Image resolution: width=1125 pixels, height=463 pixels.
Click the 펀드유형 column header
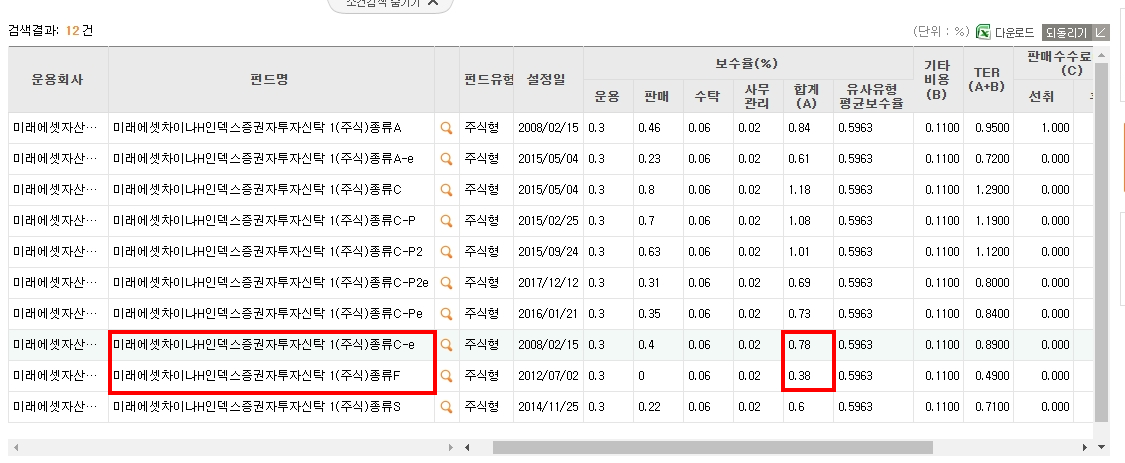click(x=486, y=80)
